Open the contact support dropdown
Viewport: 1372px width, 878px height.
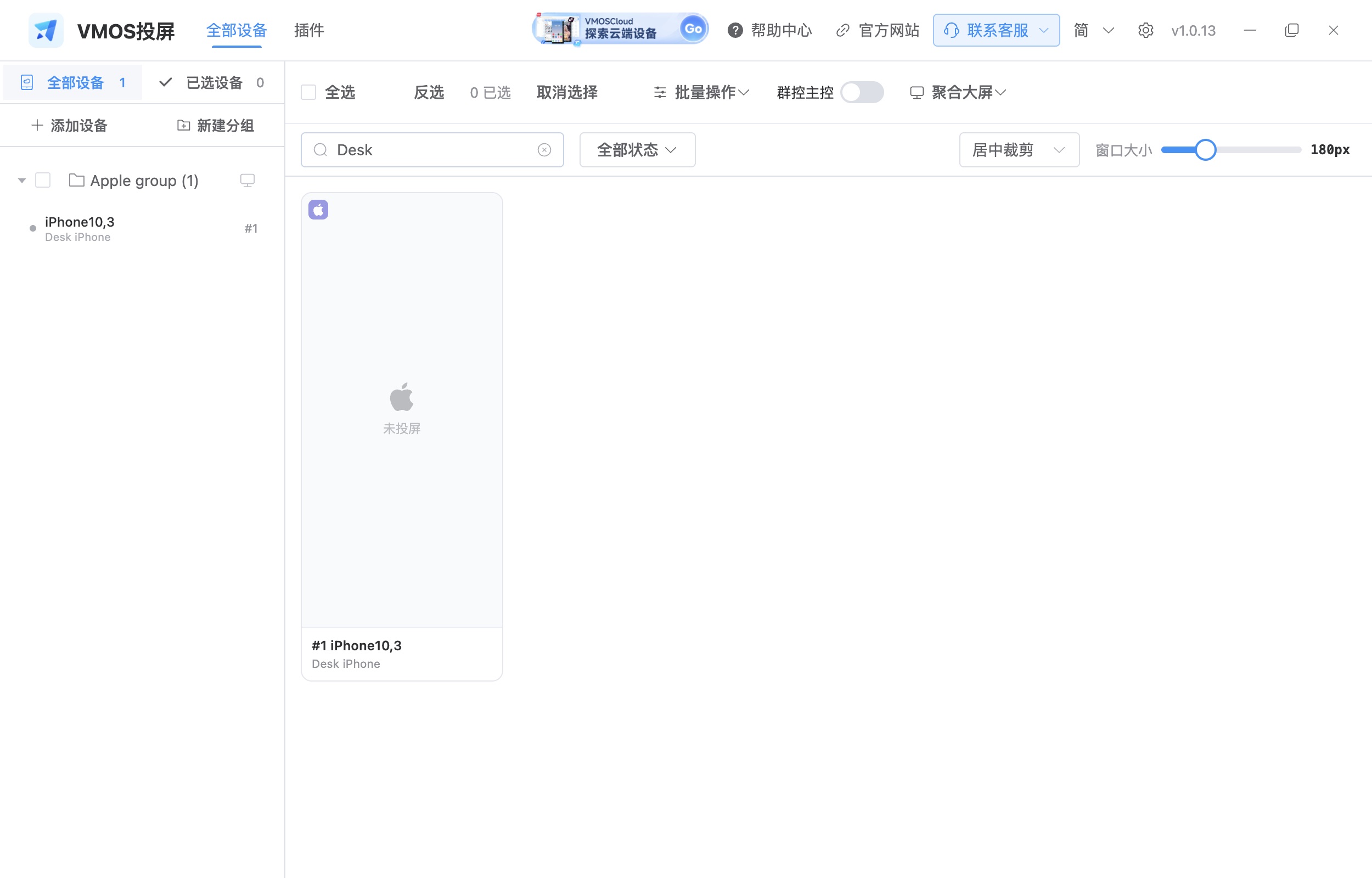pos(997,30)
